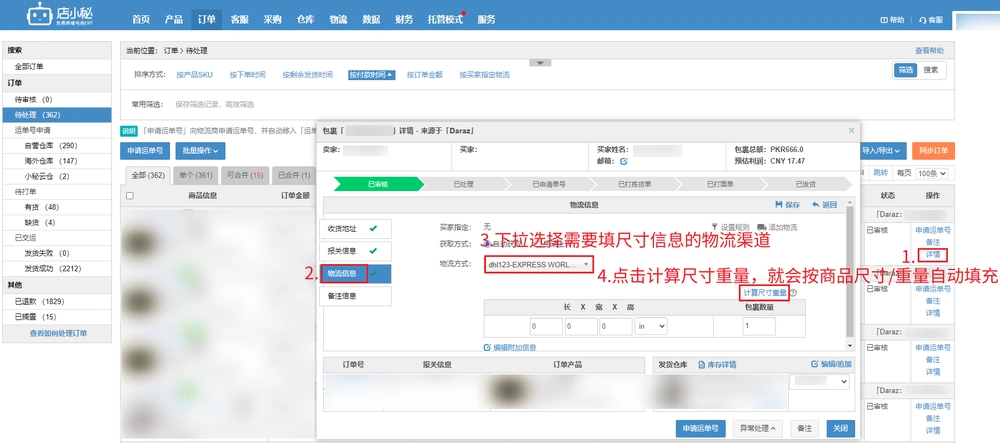The image size is (1000, 443).
Task: Select the 自动获取 radio button
Action: click(487, 243)
